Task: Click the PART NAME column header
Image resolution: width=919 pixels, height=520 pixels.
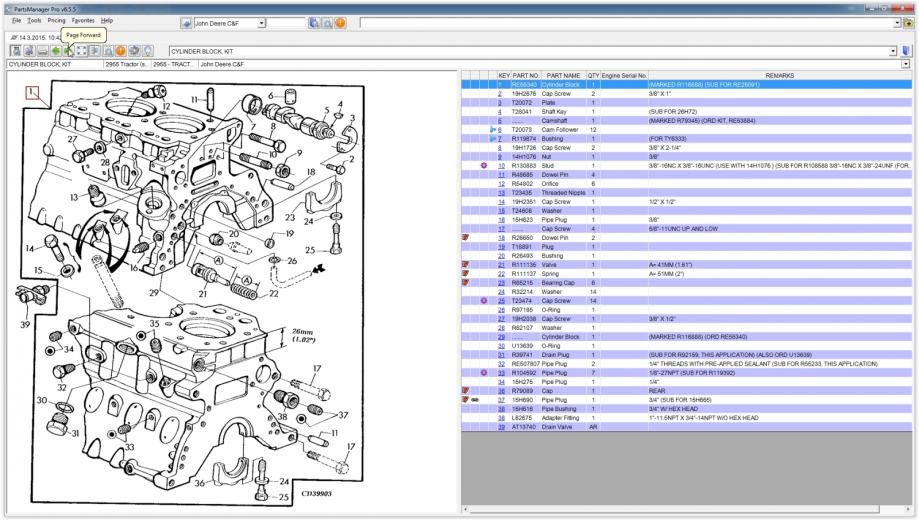Action: coord(563,76)
